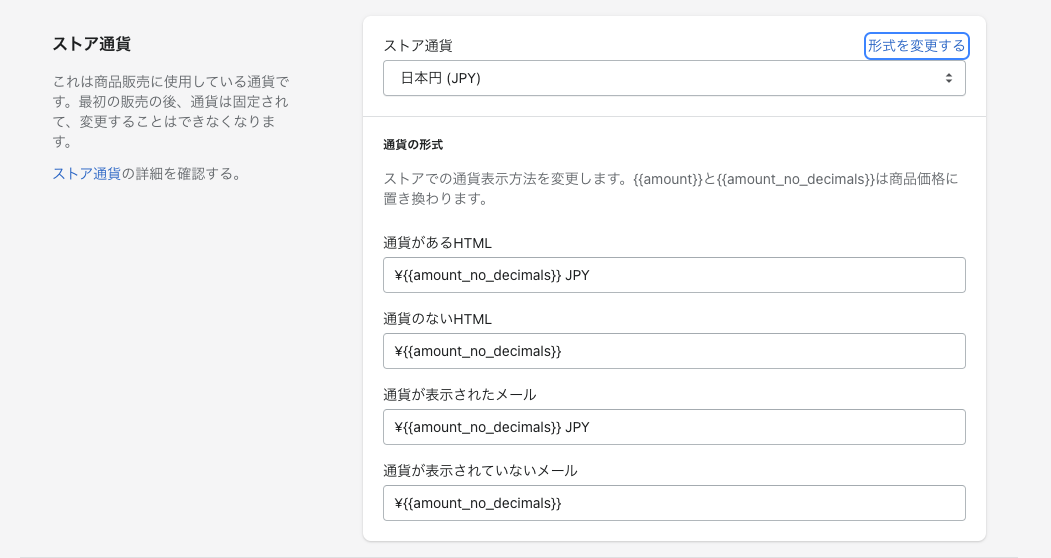Click the の詳細を確認する text
Viewport: 1051px width, 558px height.
point(181,174)
